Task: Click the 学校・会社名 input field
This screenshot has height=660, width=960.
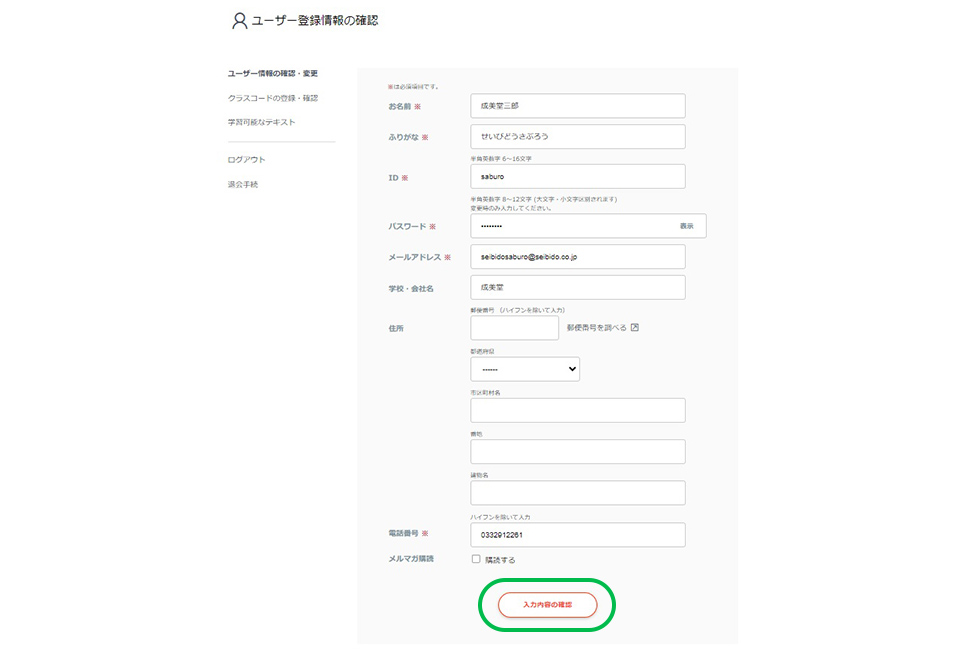Action: click(577, 287)
